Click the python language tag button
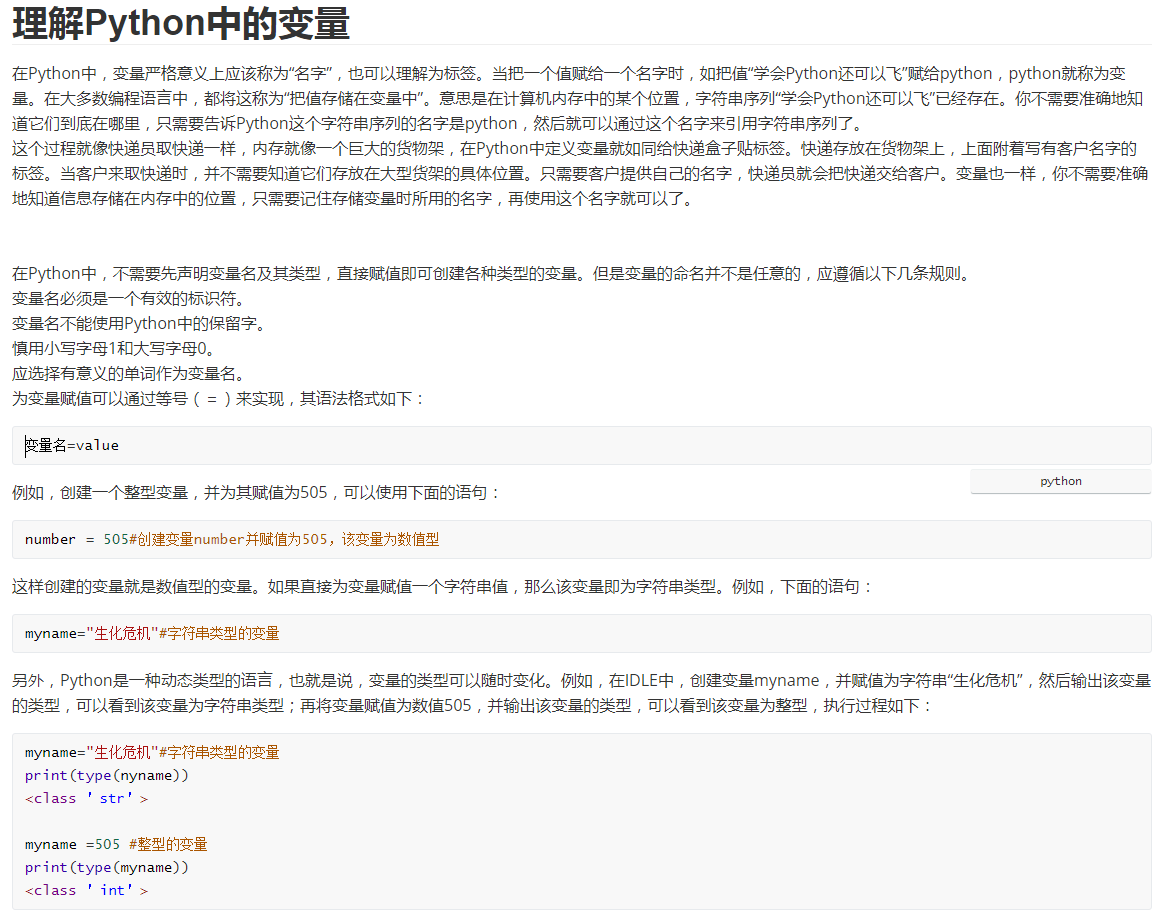The height and width of the screenshot is (920, 1170). (x=1059, y=481)
